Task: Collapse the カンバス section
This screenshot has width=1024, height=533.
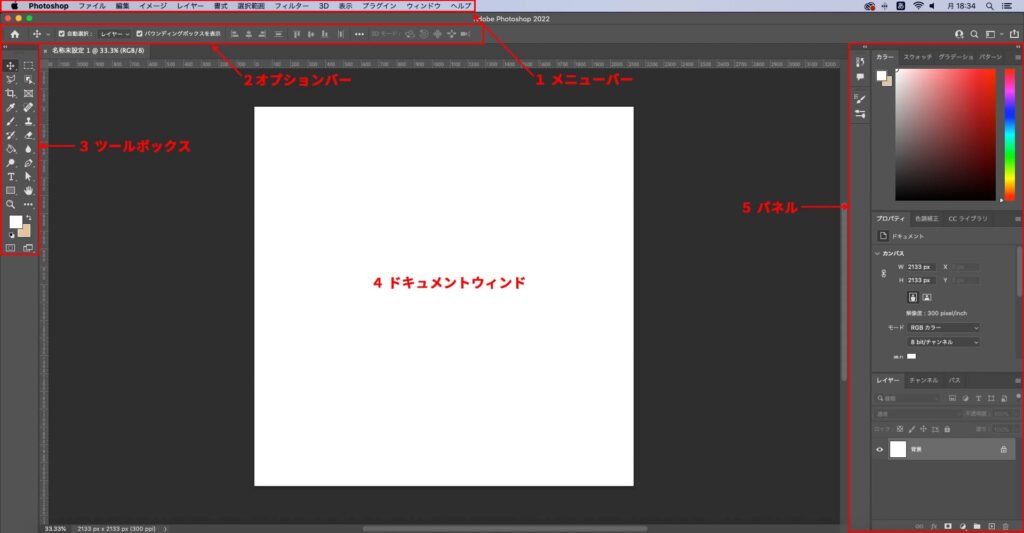Action: [x=877, y=253]
